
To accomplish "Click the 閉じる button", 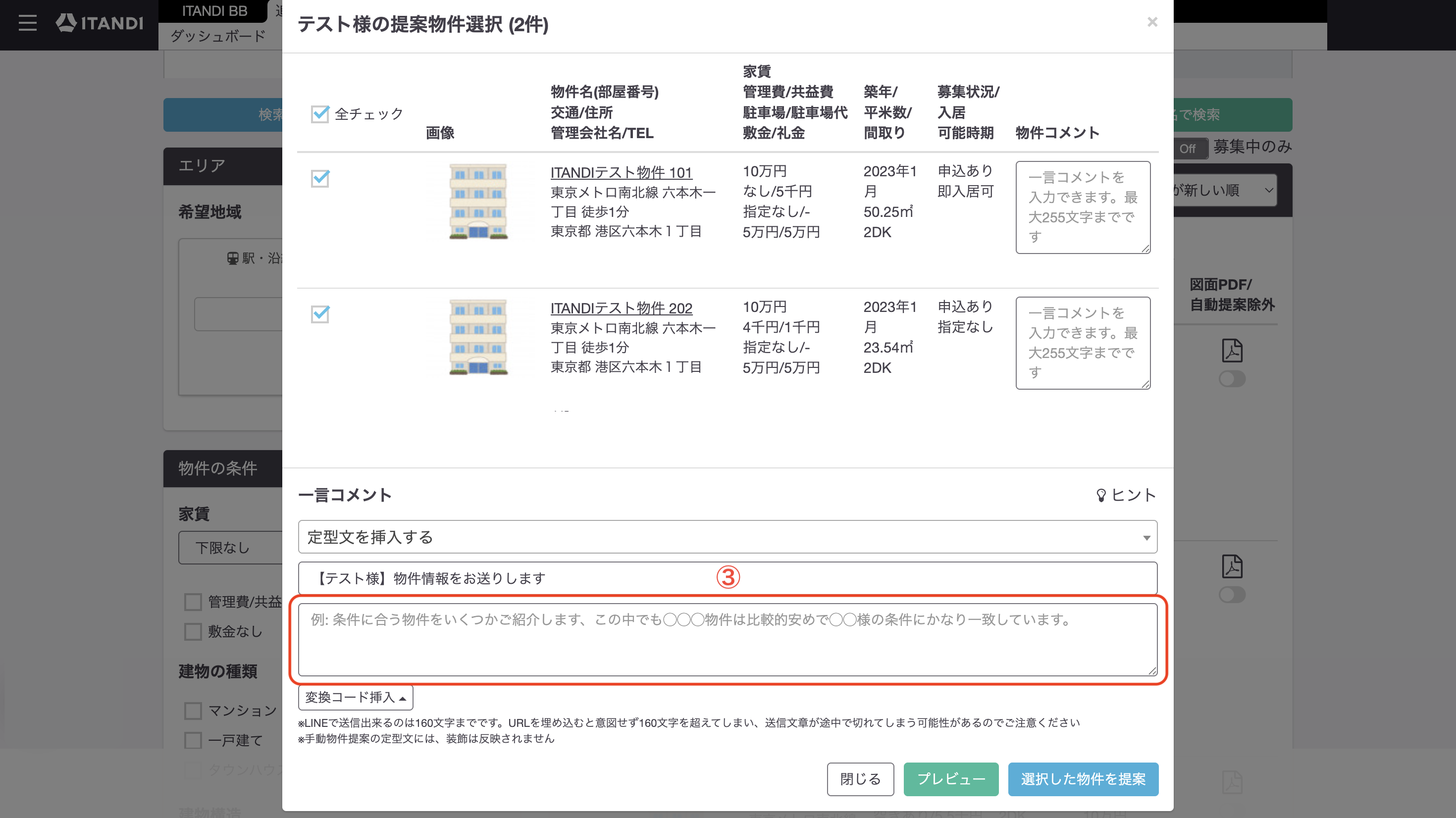I will pos(860,779).
